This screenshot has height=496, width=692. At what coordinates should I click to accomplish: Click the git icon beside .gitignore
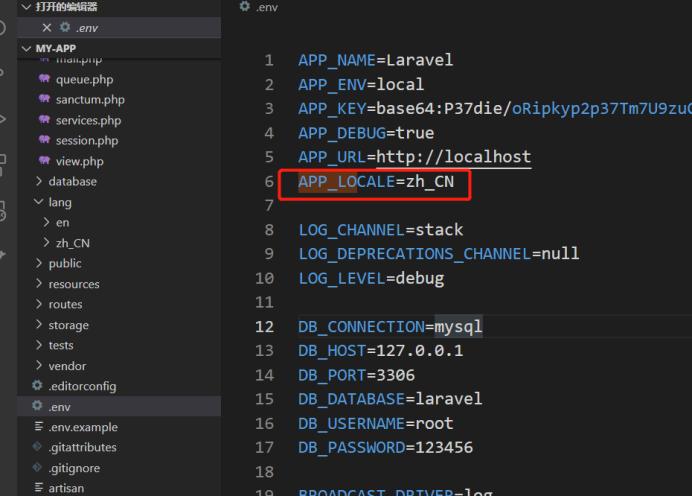38,467
